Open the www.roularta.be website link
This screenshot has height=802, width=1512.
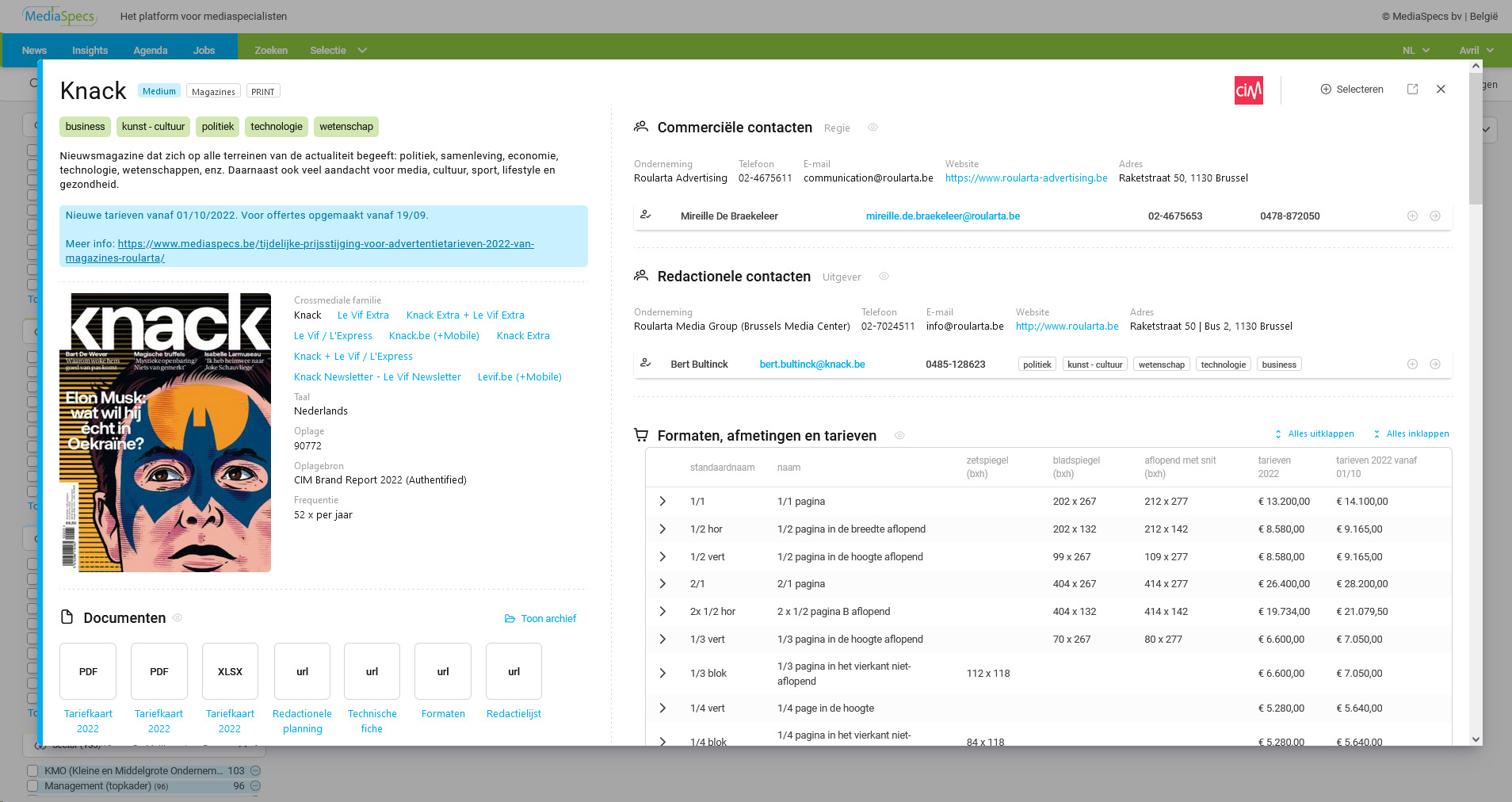1067,327
